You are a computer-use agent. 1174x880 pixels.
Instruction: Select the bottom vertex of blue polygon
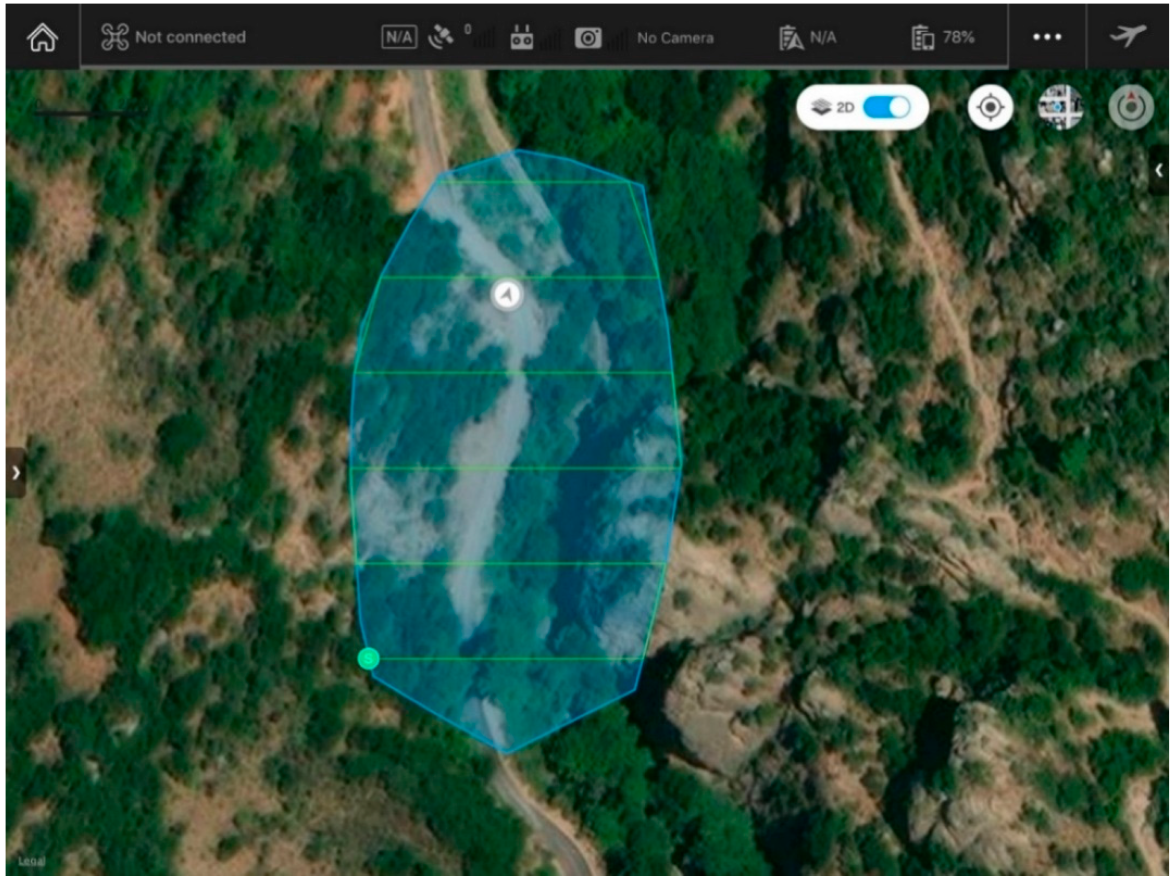(x=506, y=751)
